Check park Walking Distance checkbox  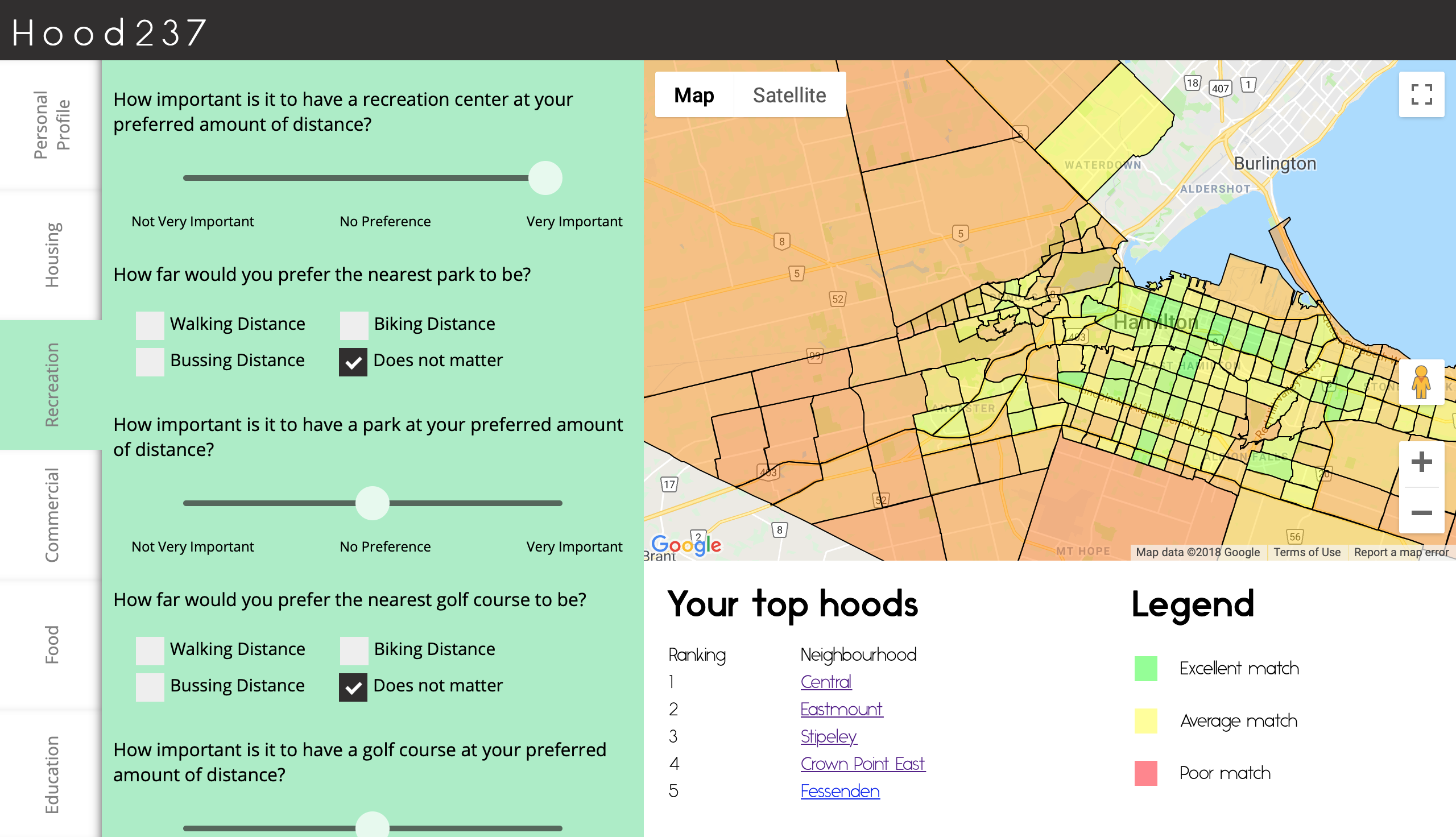point(150,325)
